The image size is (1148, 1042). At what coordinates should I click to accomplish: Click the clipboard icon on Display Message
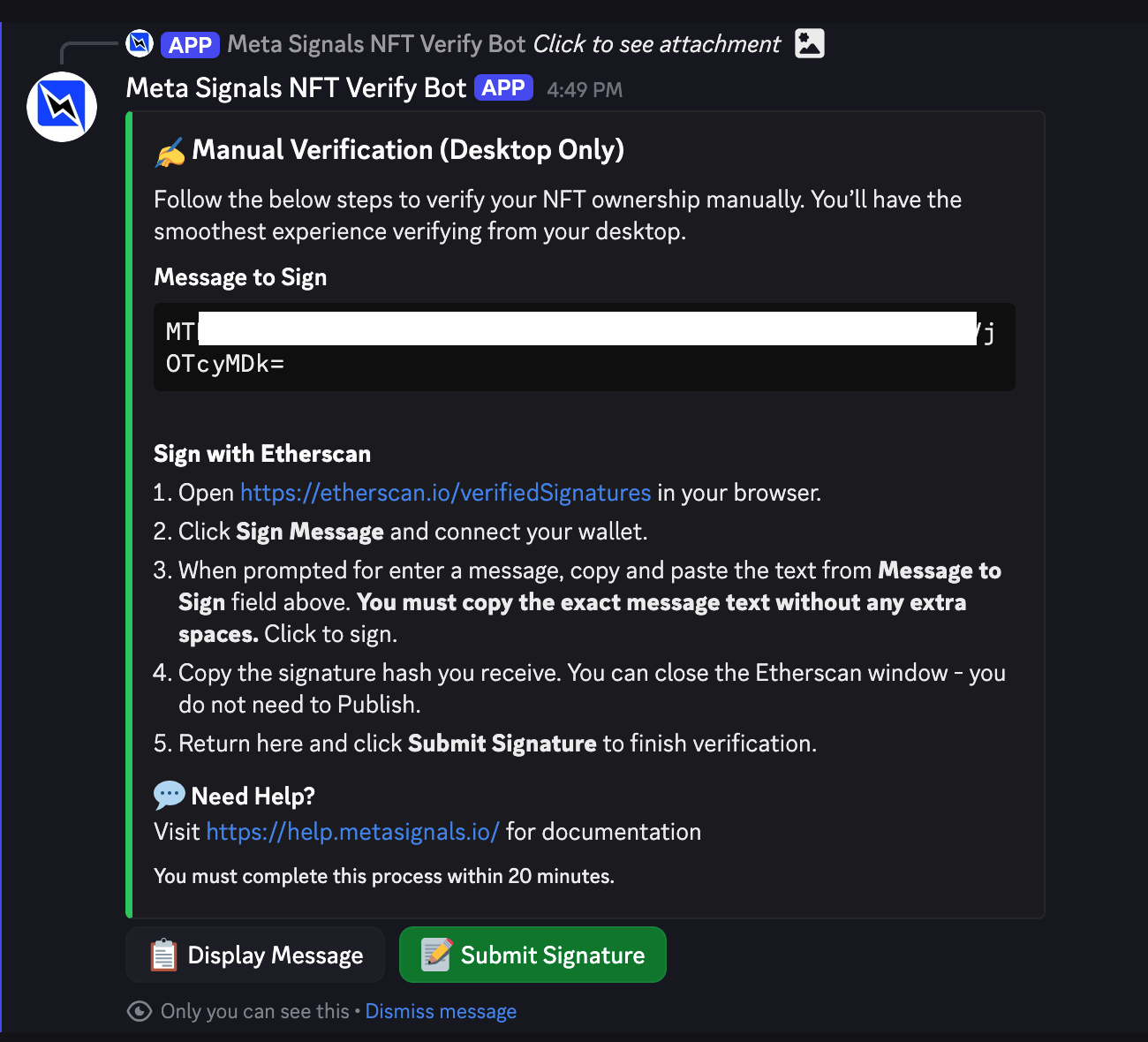(163, 955)
